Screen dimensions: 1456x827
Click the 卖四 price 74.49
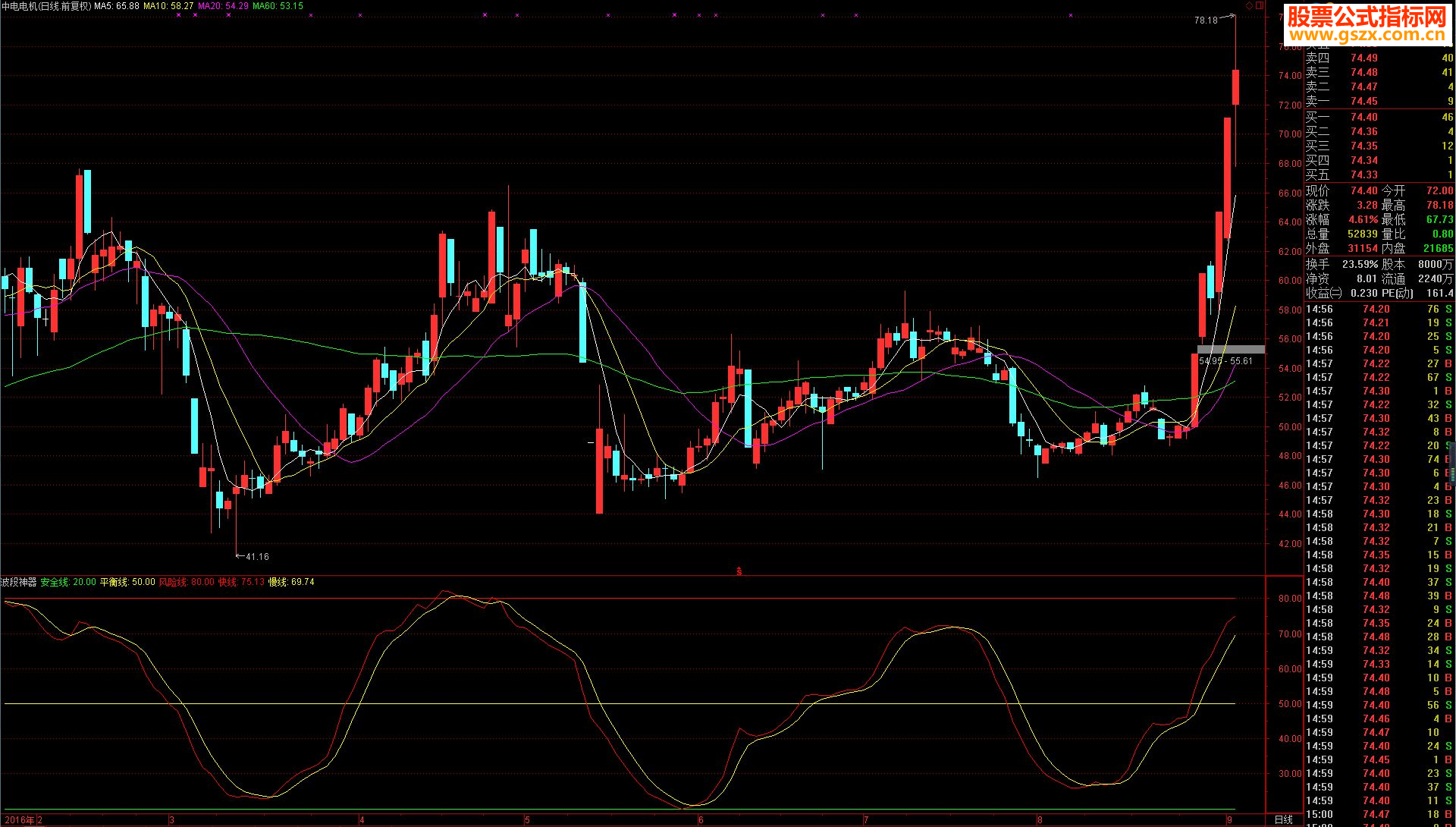coord(1363,58)
